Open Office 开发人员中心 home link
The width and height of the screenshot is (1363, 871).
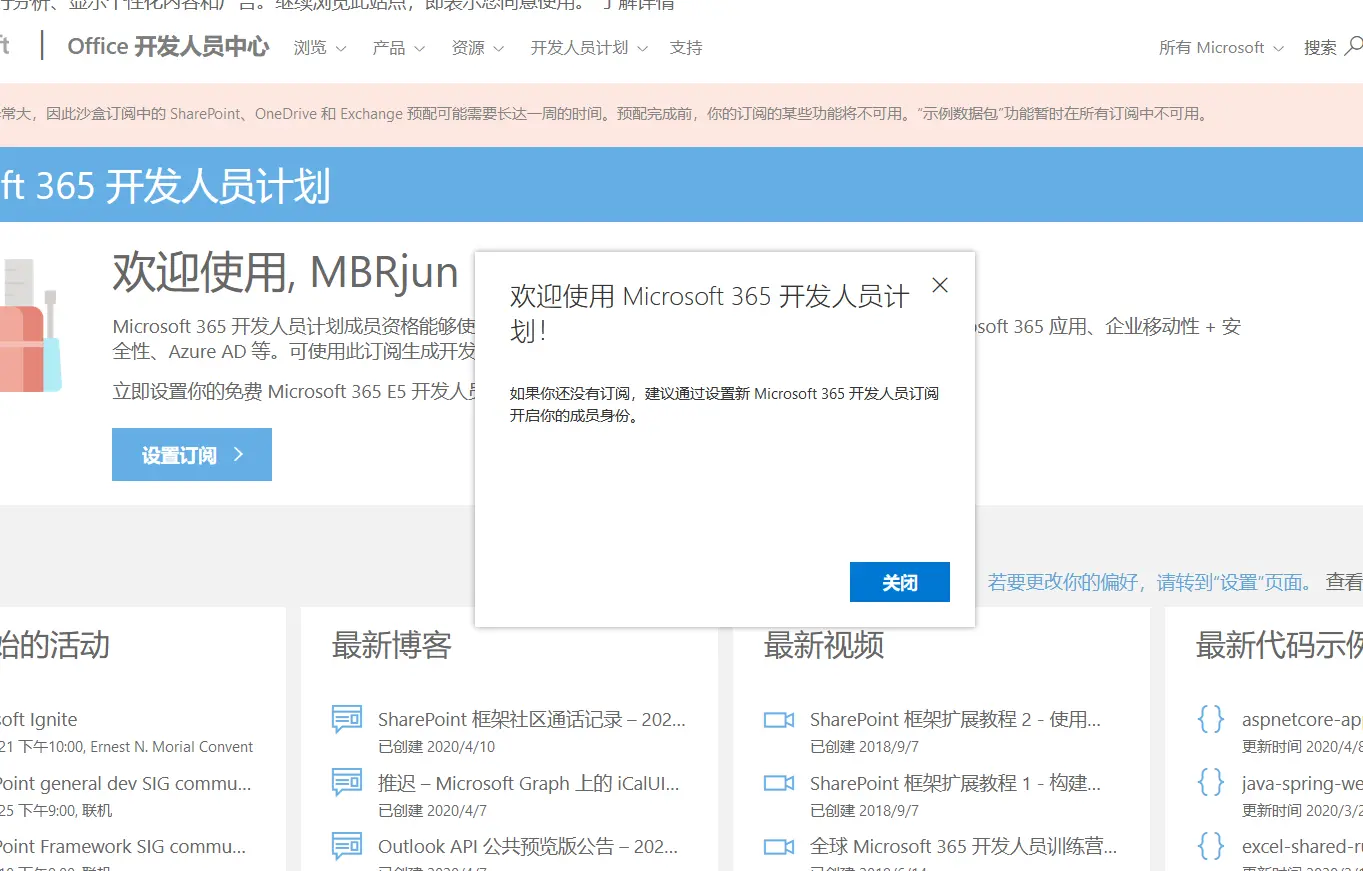pyautogui.click(x=168, y=46)
